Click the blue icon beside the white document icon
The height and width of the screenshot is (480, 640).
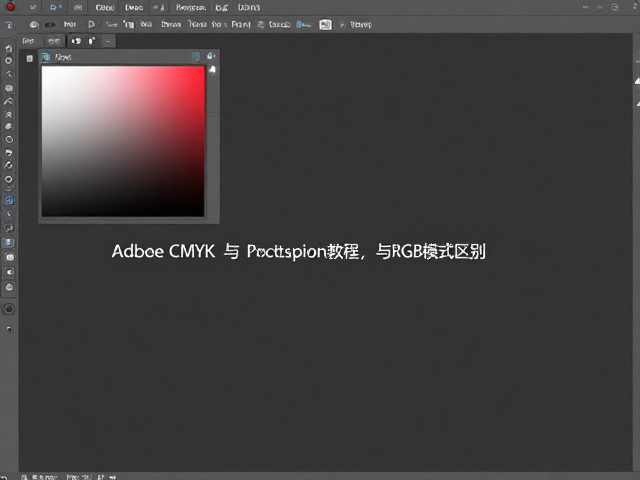coord(303,24)
